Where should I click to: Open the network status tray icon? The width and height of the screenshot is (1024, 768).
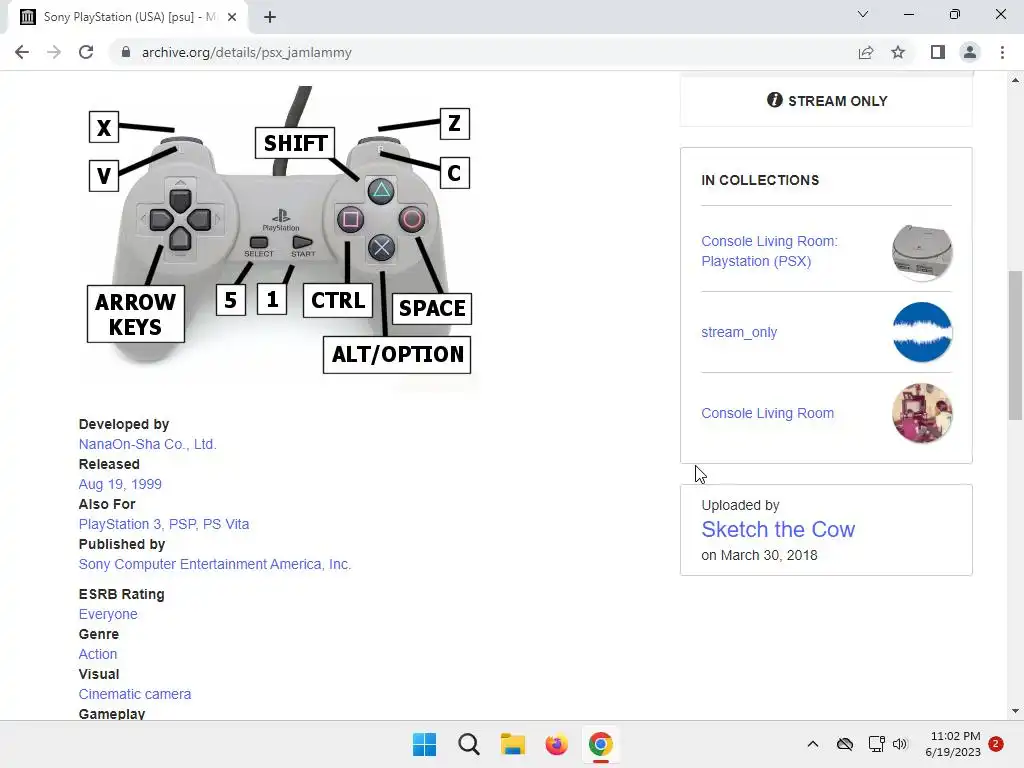(x=876, y=744)
